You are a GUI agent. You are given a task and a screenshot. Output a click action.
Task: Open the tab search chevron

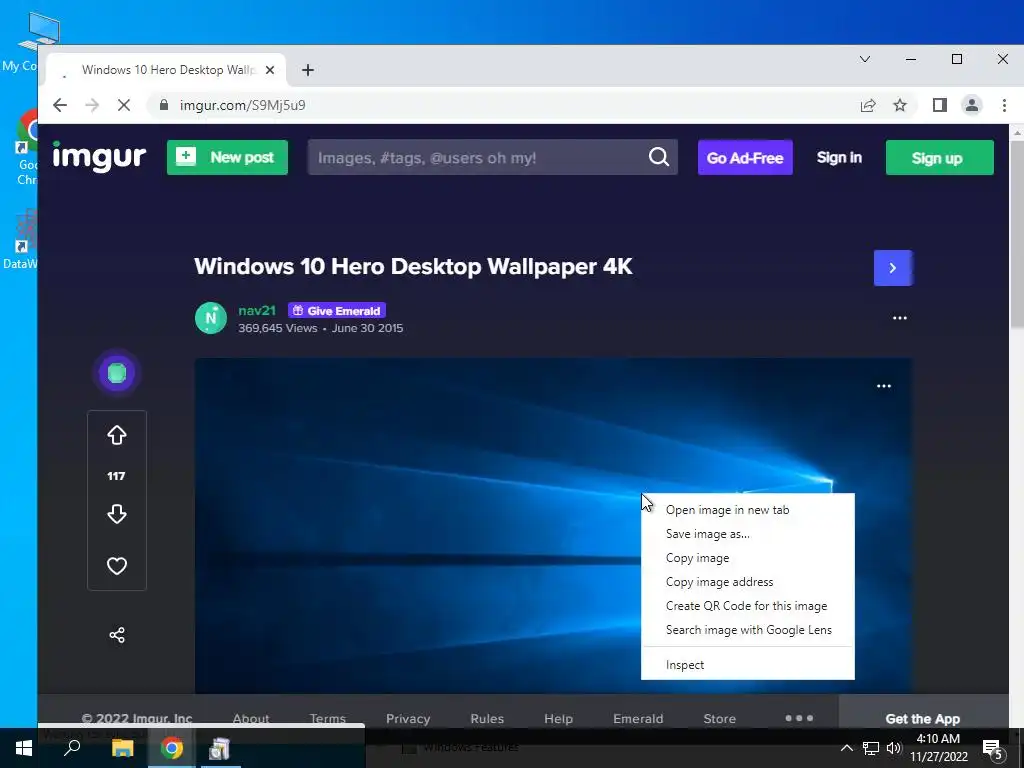(865, 59)
